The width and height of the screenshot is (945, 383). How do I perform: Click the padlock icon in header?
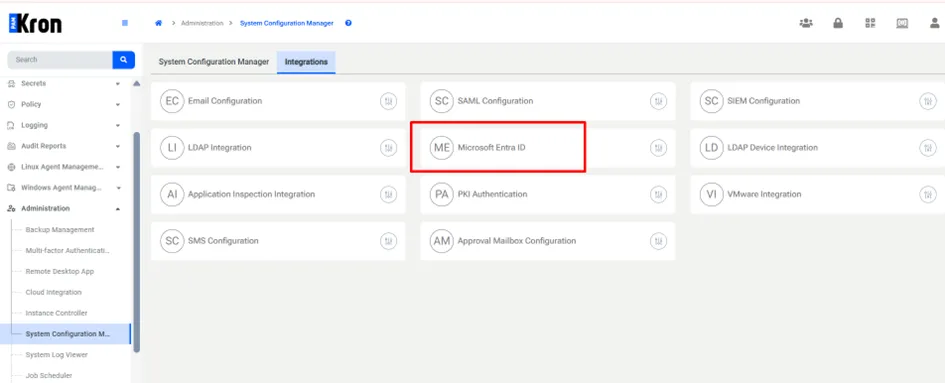point(838,23)
